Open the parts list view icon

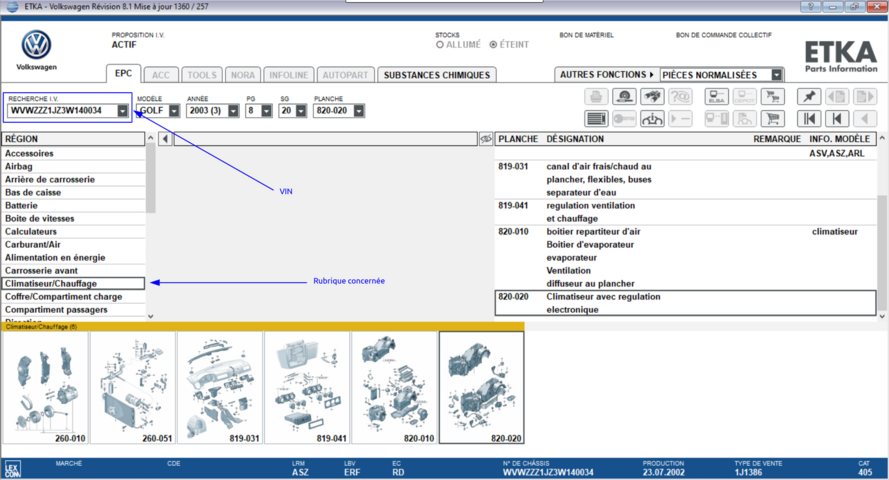596,119
